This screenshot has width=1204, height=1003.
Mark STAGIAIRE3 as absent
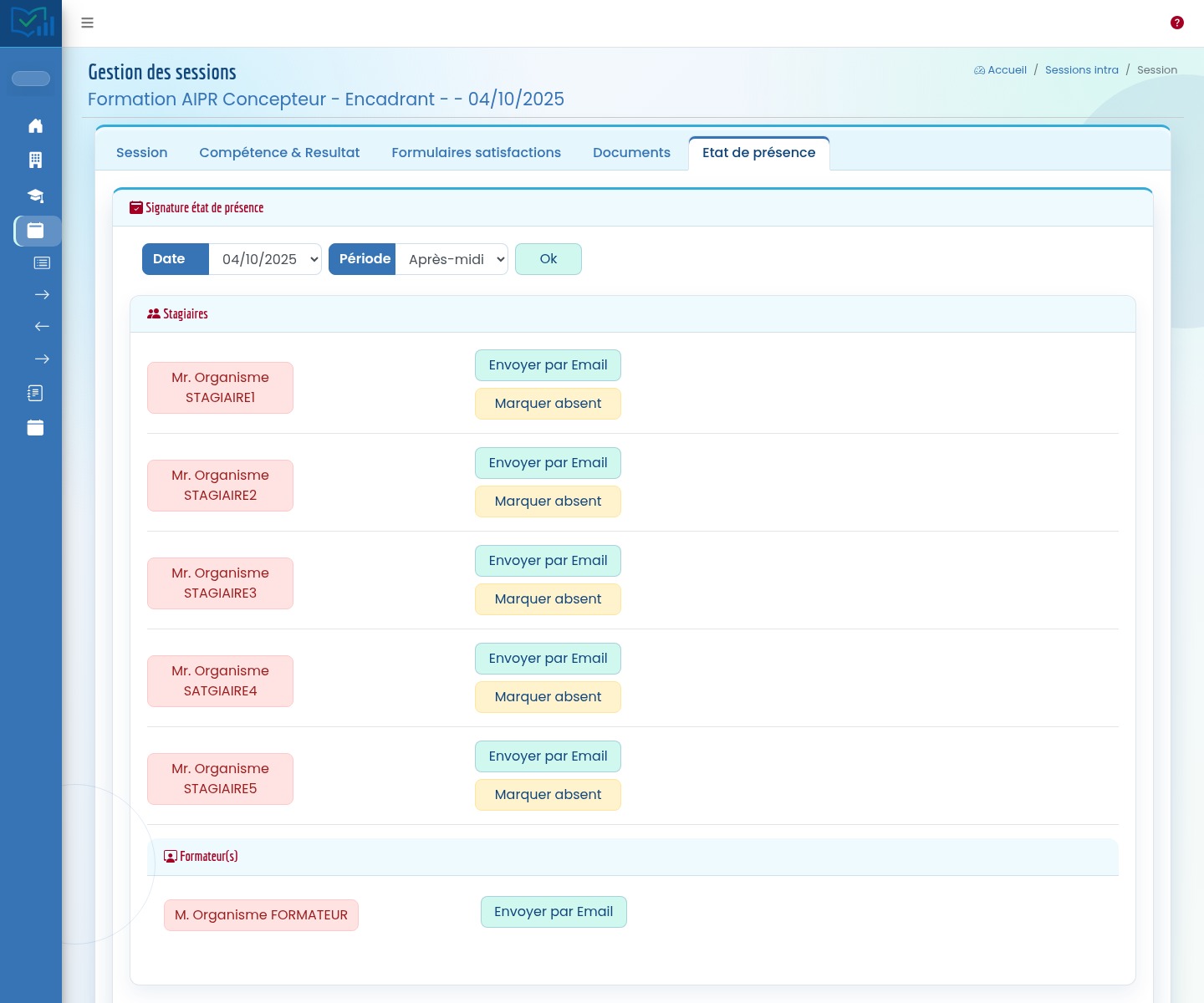point(548,599)
